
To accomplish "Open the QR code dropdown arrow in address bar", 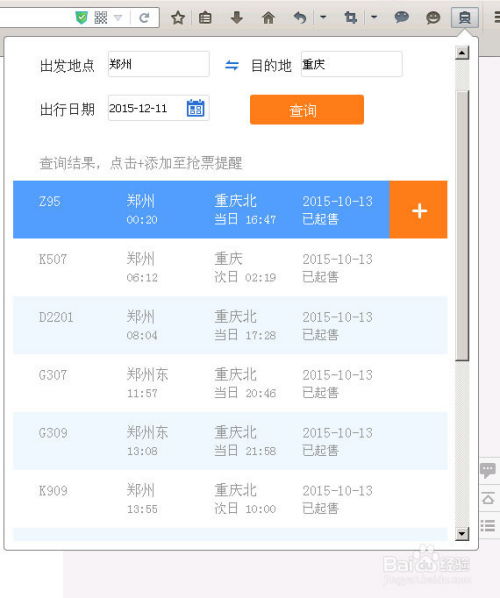I will click(118, 18).
